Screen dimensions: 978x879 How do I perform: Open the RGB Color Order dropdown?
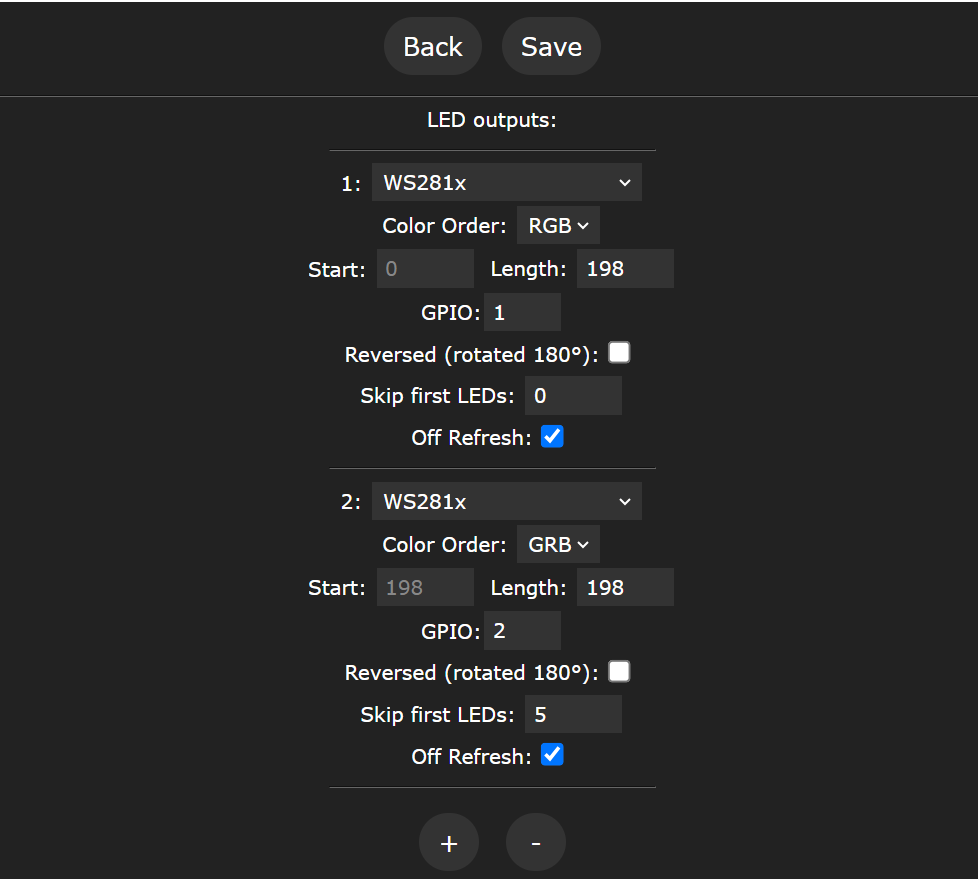558,226
